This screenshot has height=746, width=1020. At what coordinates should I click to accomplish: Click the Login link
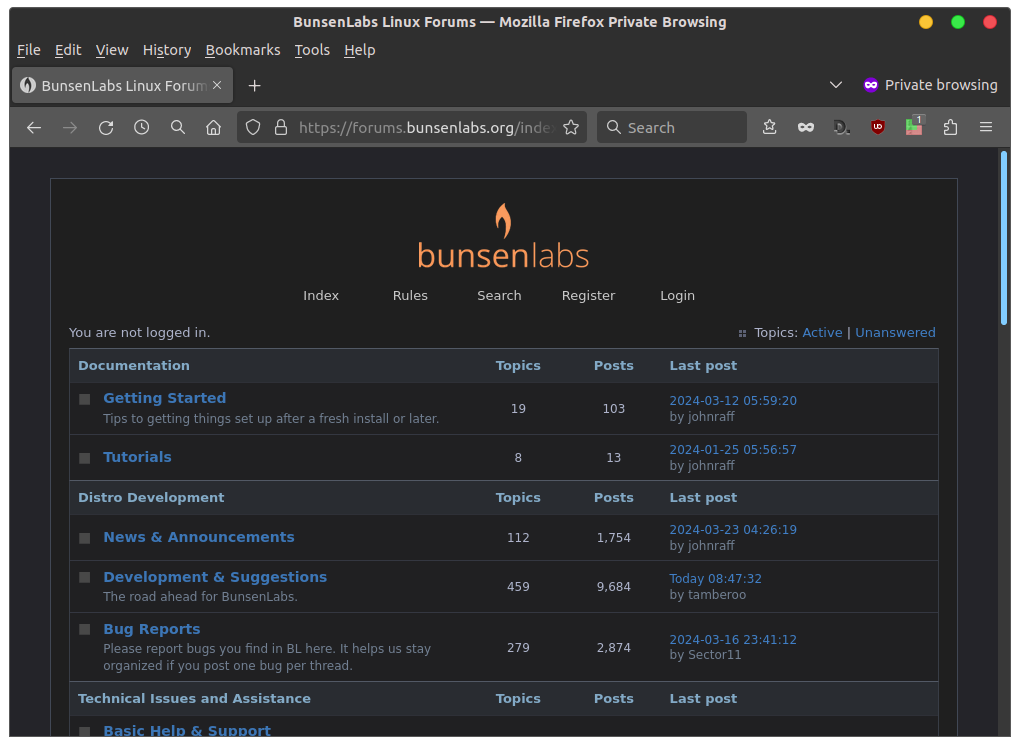[x=677, y=296]
